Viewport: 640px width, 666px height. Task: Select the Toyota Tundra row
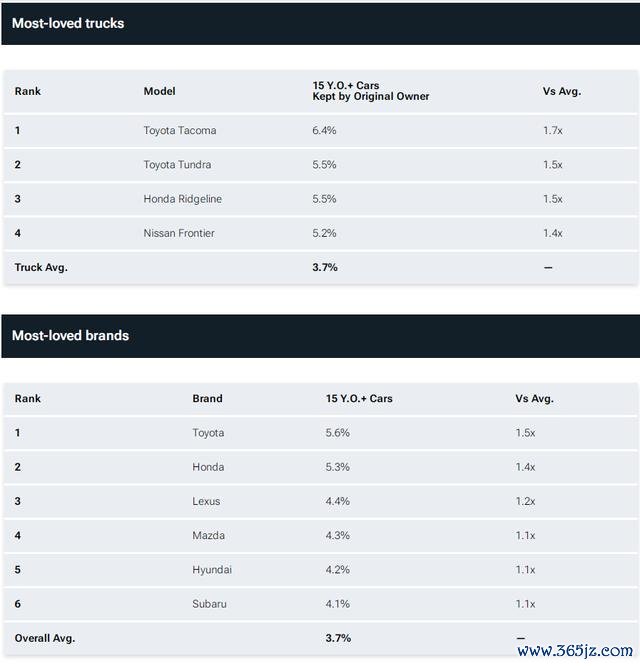point(321,165)
